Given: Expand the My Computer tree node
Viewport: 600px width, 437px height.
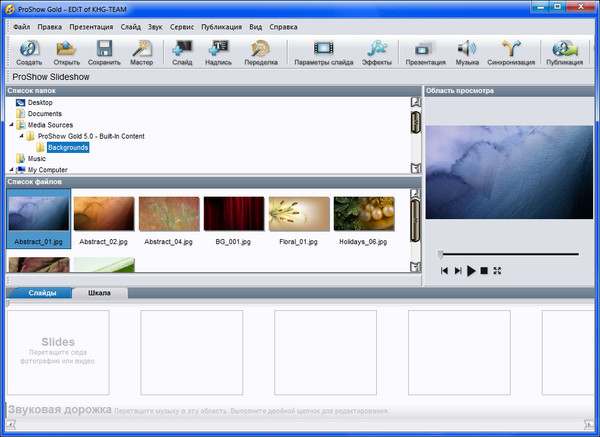Looking at the screenshot, I should pyautogui.click(x=11, y=170).
